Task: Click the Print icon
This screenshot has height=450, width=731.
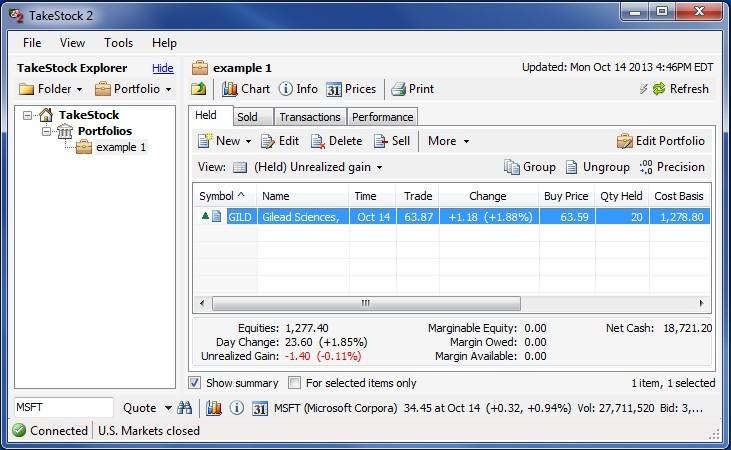Action: tap(399, 89)
